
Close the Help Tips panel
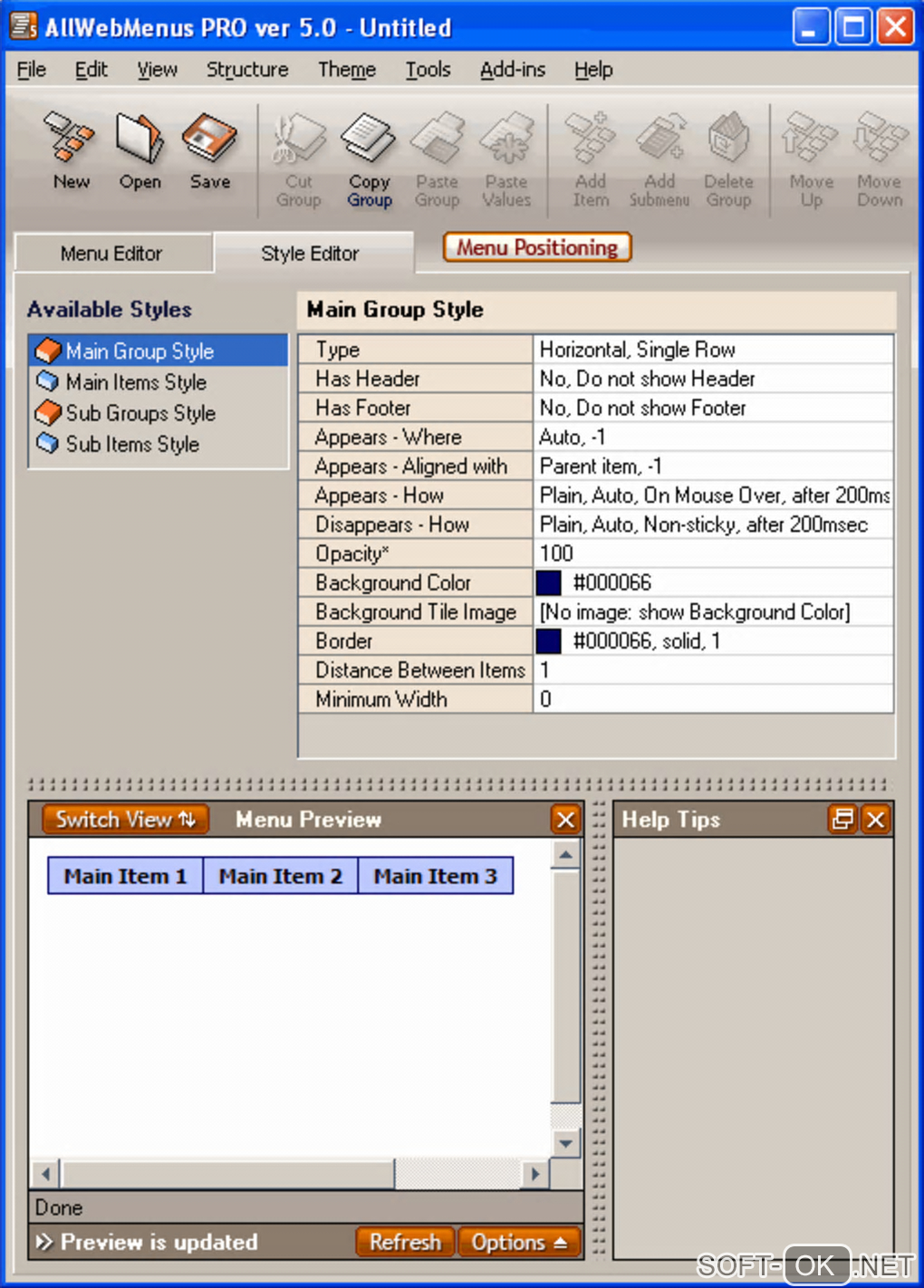pos(875,820)
